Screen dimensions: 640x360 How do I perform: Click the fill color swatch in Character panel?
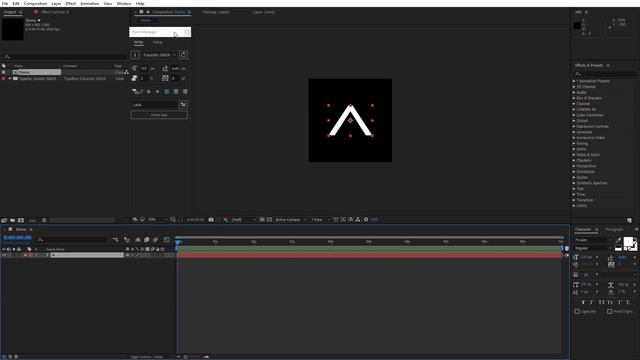628,241
